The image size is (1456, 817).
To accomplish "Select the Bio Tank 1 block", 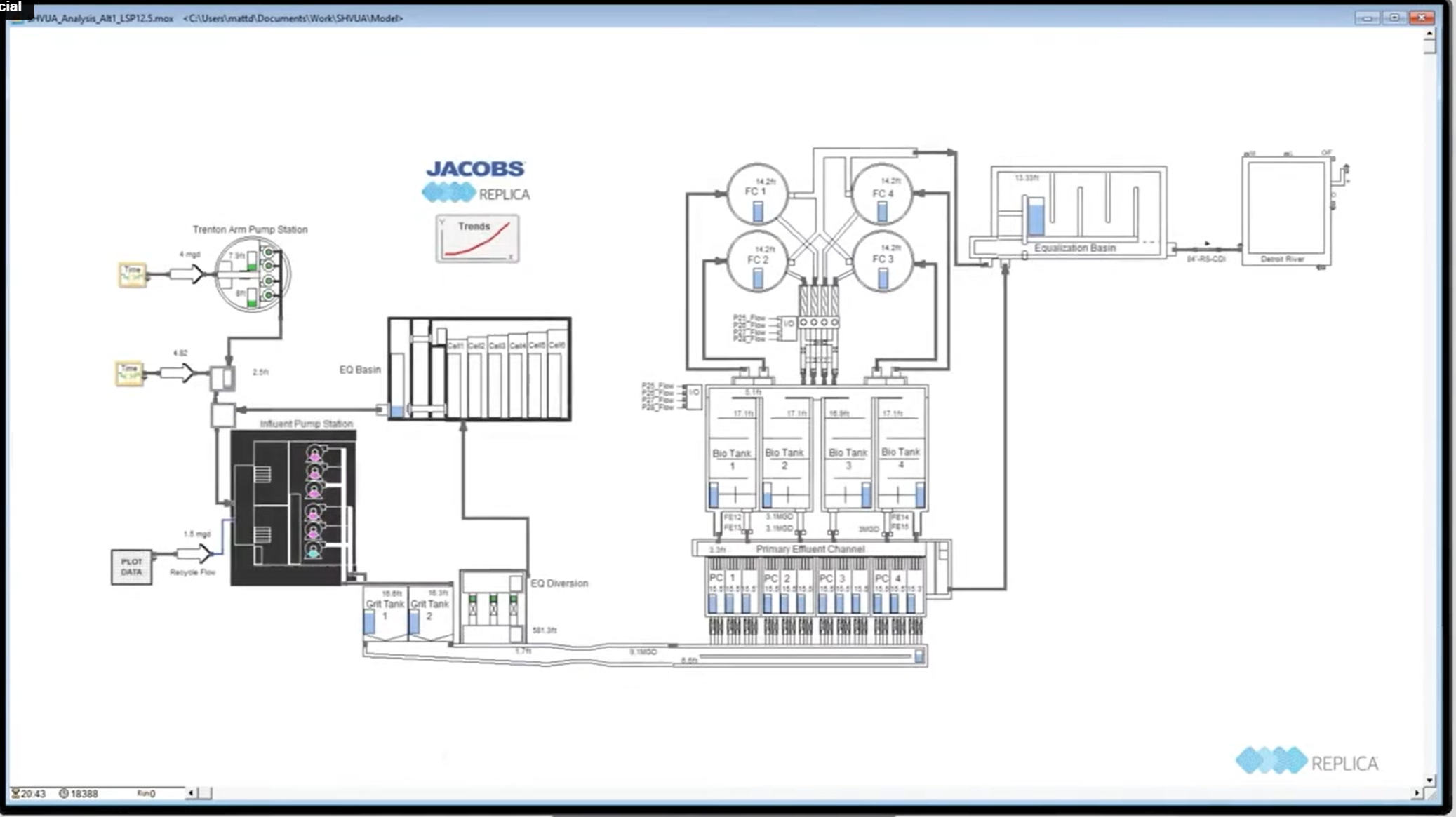I will (x=732, y=449).
